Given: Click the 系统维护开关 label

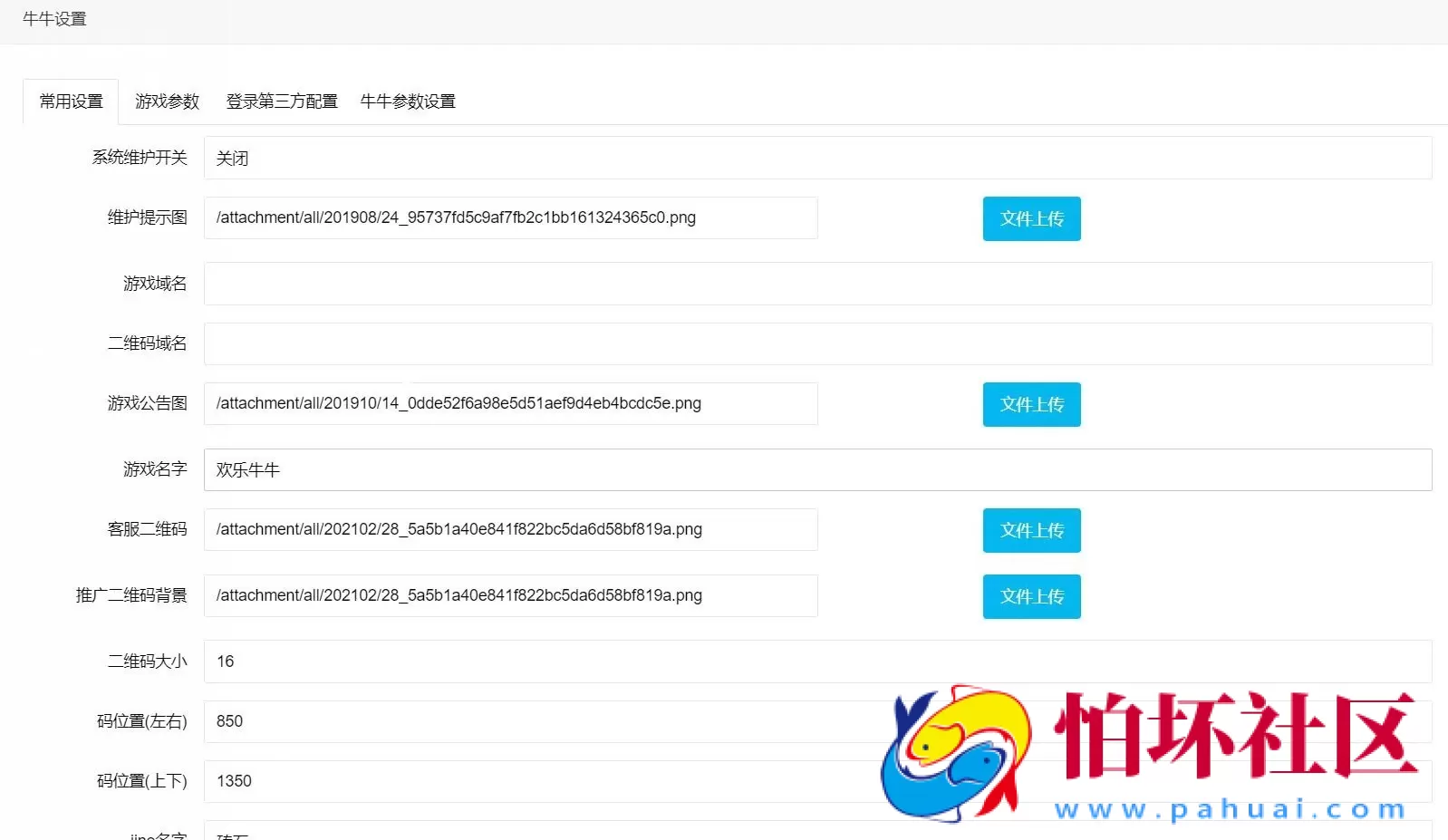Looking at the screenshot, I should coord(140,158).
